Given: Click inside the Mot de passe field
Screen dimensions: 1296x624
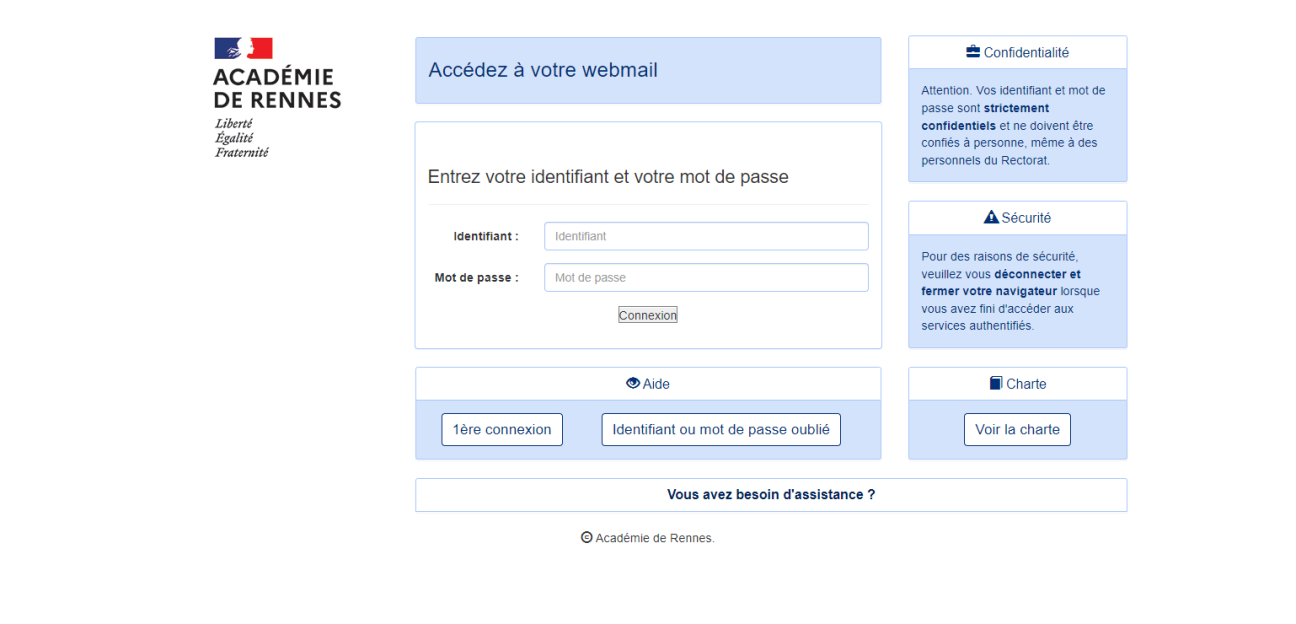Looking at the screenshot, I should (x=705, y=277).
